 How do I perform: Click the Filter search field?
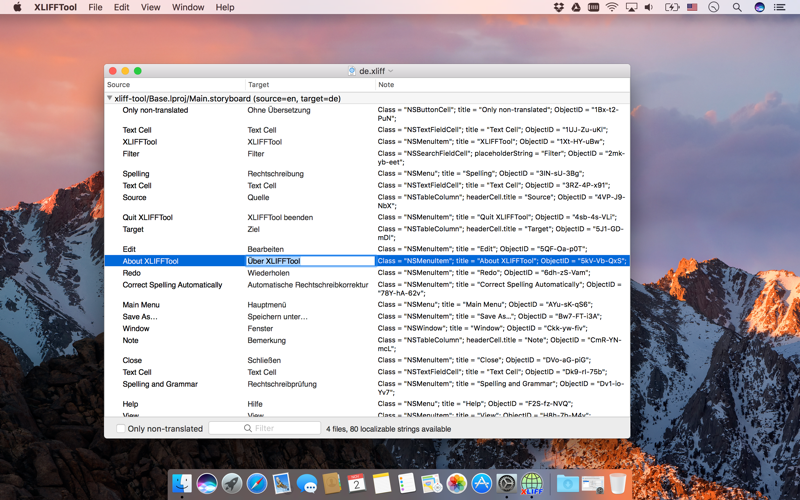pyautogui.click(x=264, y=428)
